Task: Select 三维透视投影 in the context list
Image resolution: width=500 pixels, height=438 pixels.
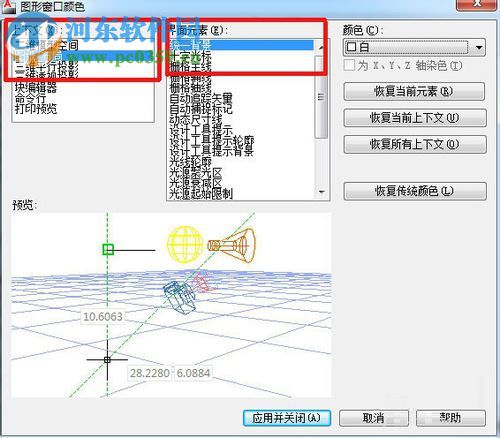Action: click(x=47, y=75)
